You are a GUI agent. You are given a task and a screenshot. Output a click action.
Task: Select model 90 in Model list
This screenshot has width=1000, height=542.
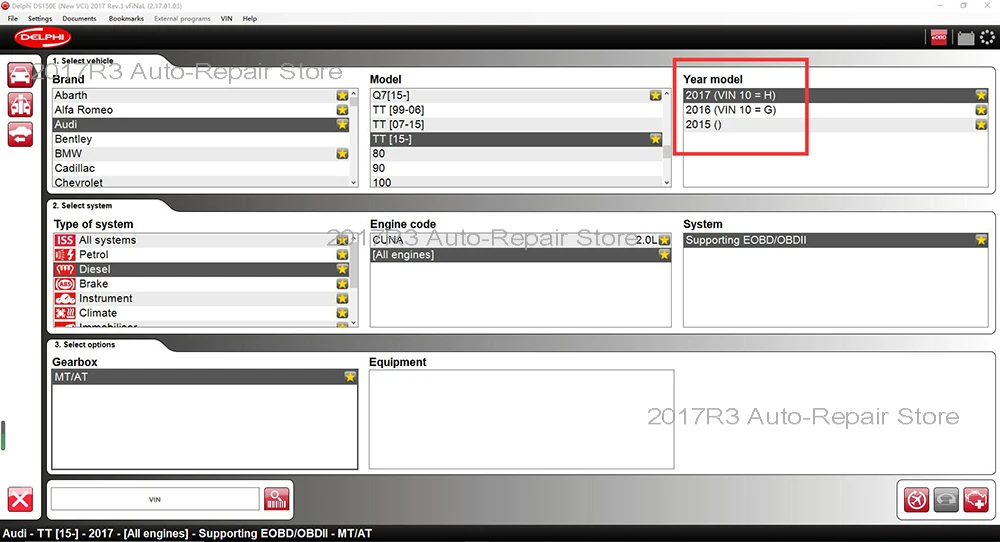coord(517,168)
